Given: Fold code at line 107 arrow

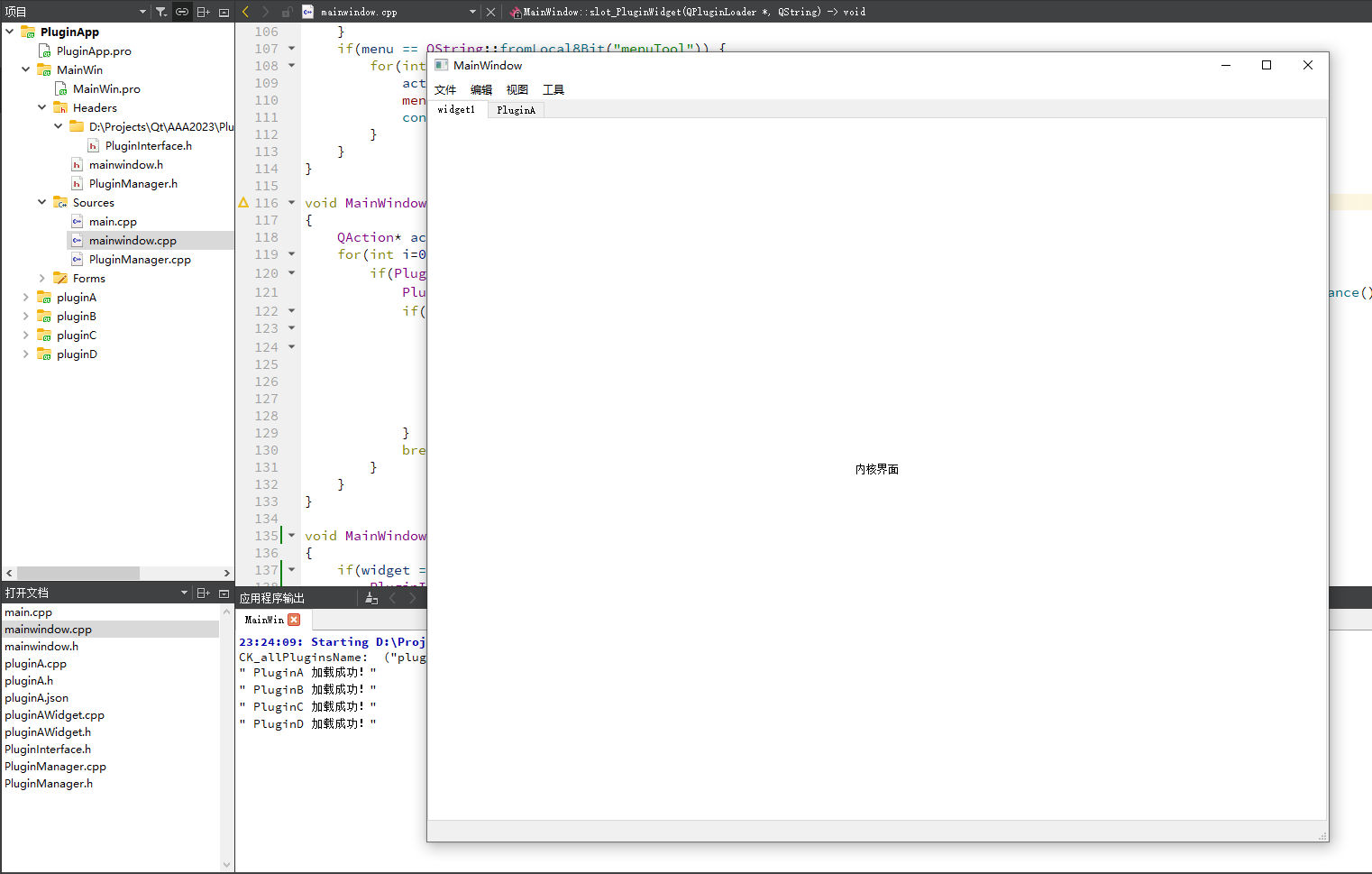Looking at the screenshot, I should tap(291, 48).
